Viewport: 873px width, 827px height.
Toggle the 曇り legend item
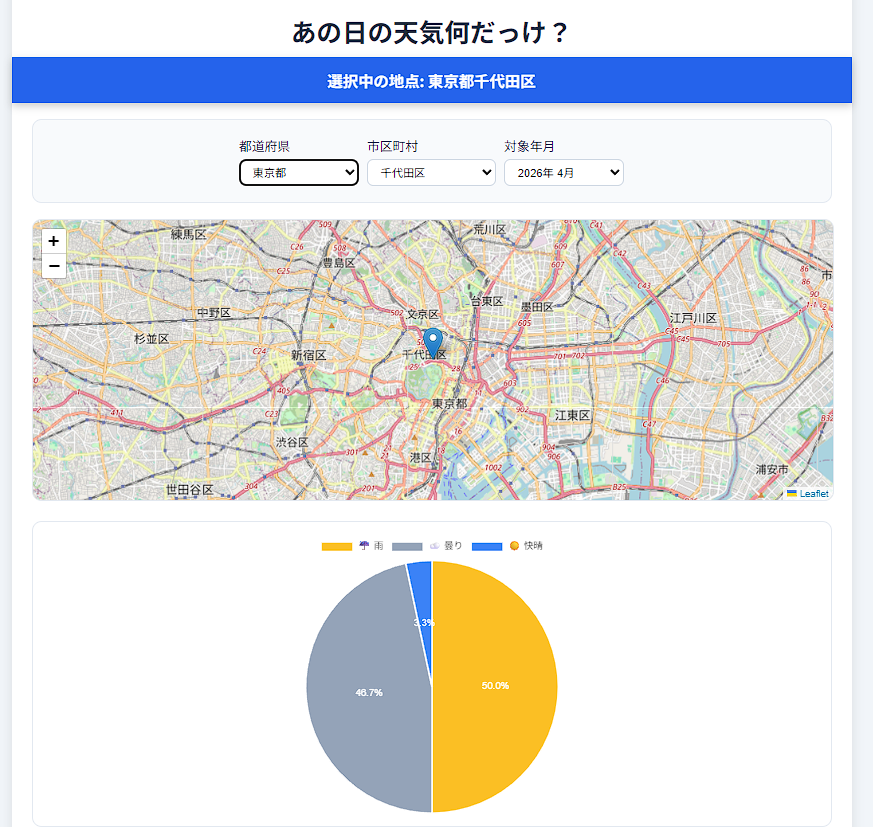tap(428, 546)
